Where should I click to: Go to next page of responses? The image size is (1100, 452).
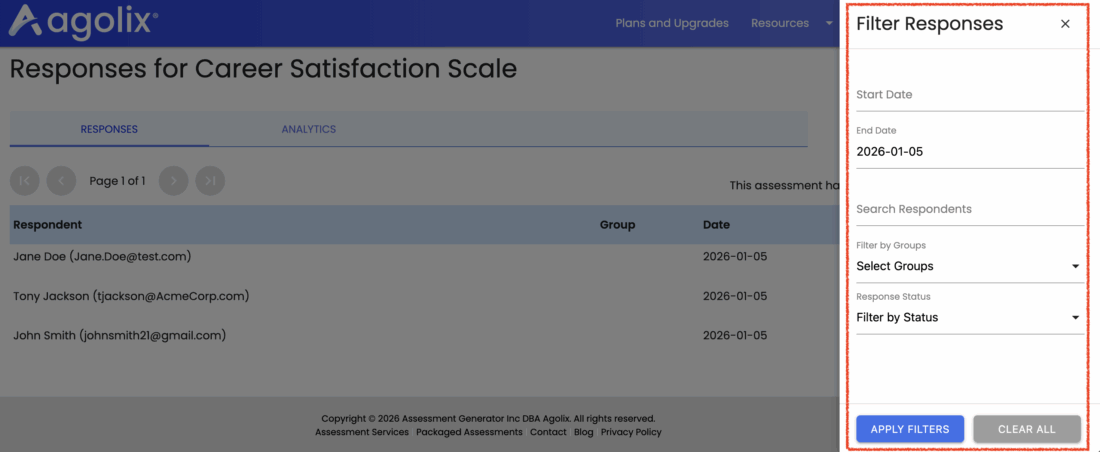click(173, 181)
